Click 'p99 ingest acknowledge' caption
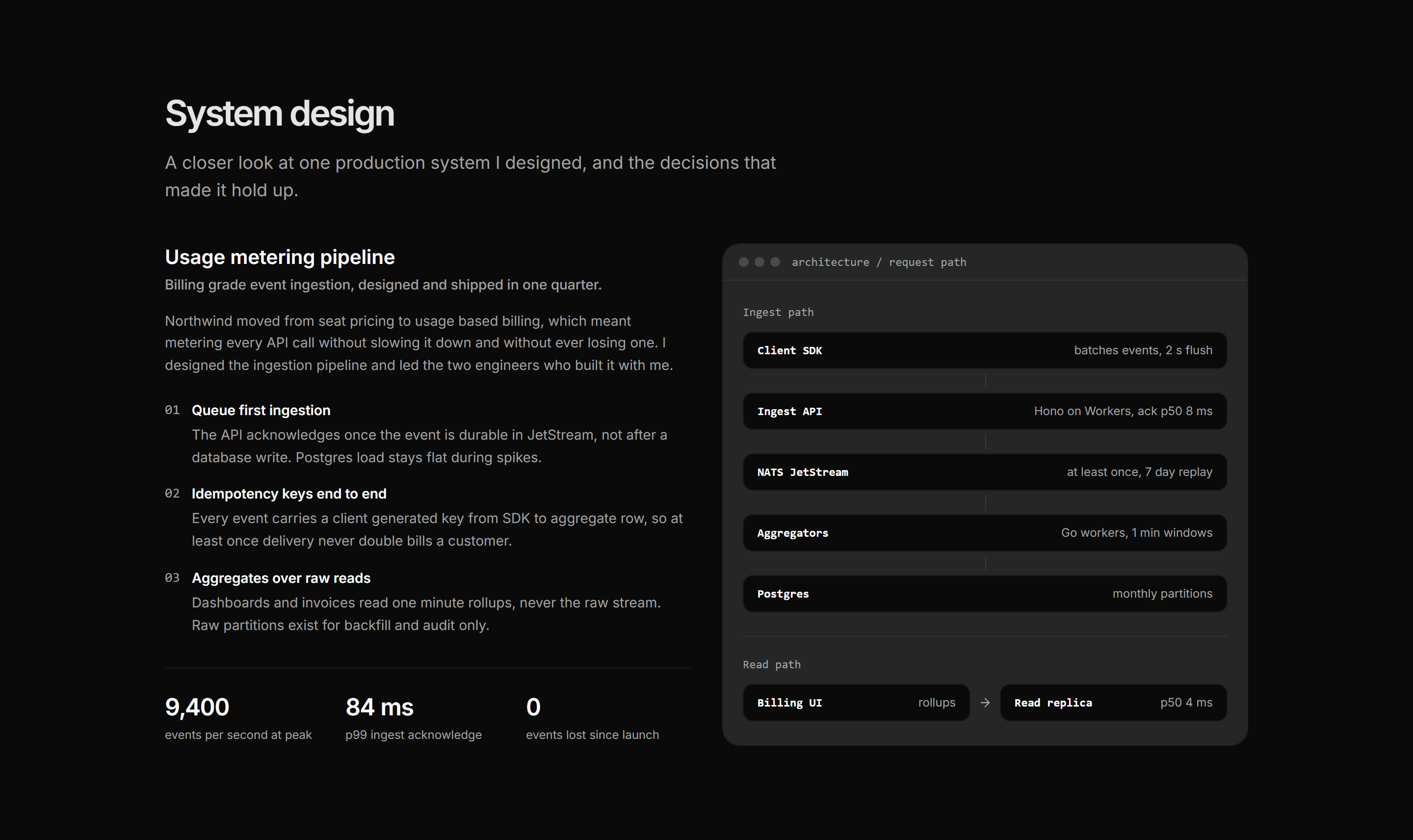Screen dimensions: 1413x840 coord(414,735)
